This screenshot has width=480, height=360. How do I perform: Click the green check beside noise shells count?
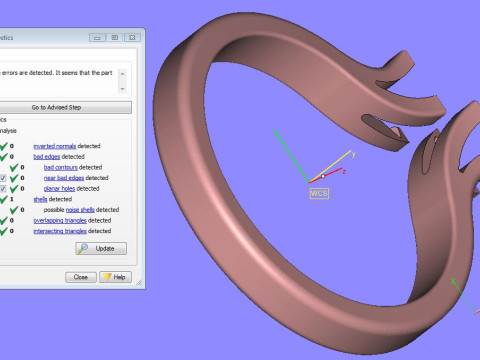pos(14,210)
